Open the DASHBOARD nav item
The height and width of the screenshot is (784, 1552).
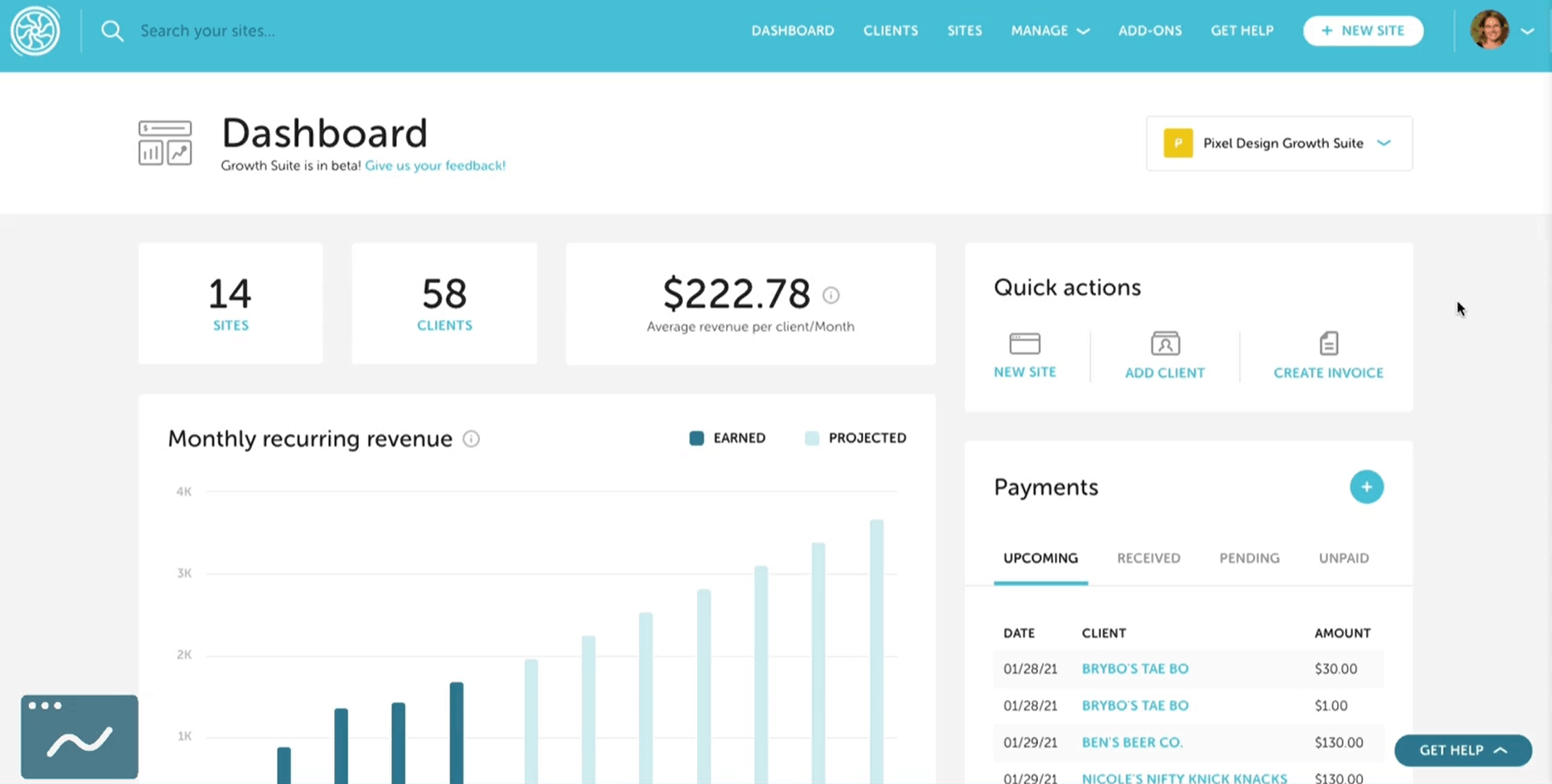click(792, 31)
